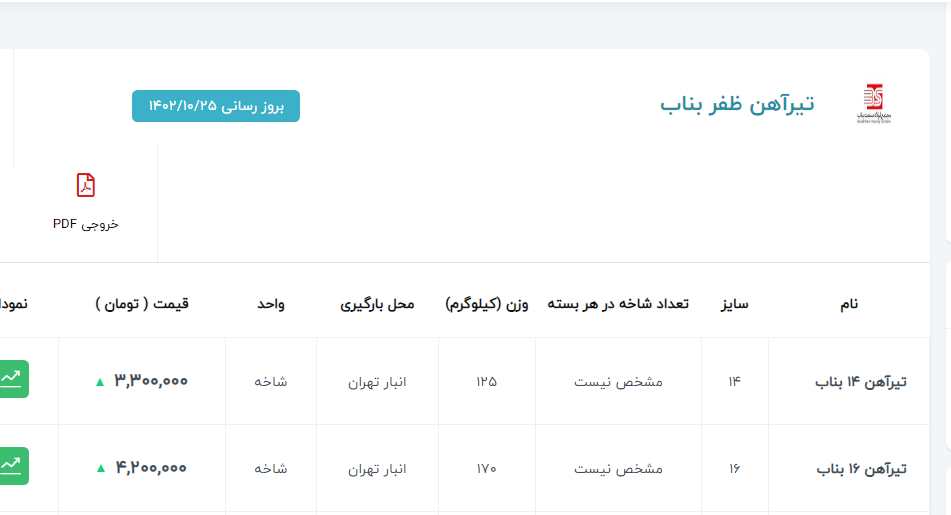Viewport: 951px width, 515px height.
Task: Select the ۳,۳۰۰,۰۰۰ price cell
Action: pos(151,381)
